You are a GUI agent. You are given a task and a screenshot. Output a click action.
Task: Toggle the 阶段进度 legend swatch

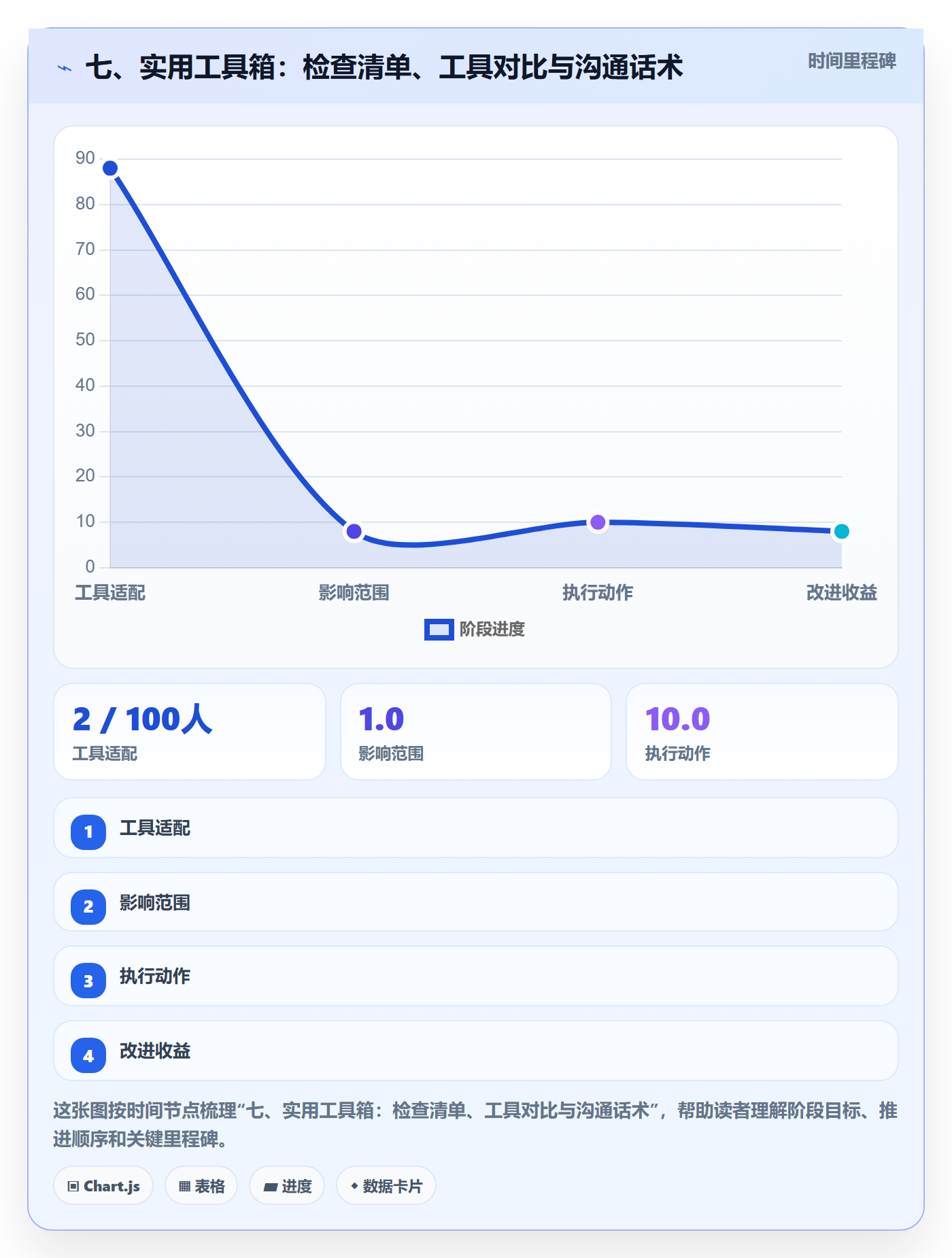(439, 630)
